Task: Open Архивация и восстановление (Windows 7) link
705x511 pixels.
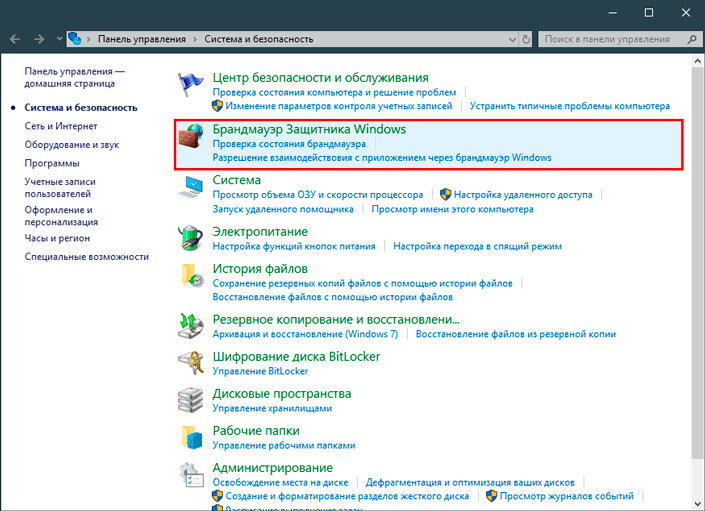Action: 305,334
